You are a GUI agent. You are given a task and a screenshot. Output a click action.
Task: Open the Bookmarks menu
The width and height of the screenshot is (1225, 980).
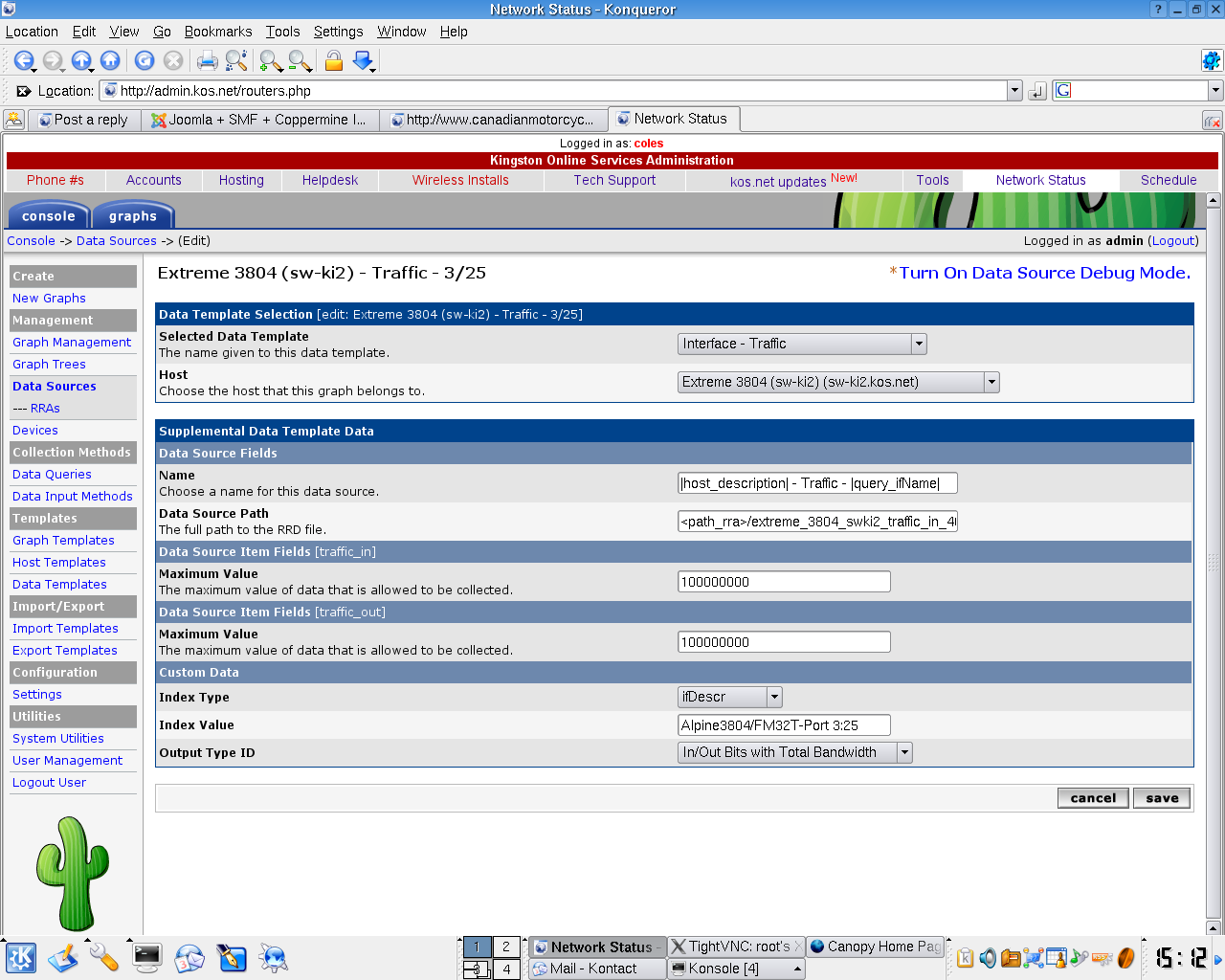pyautogui.click(x=218, y=32)
